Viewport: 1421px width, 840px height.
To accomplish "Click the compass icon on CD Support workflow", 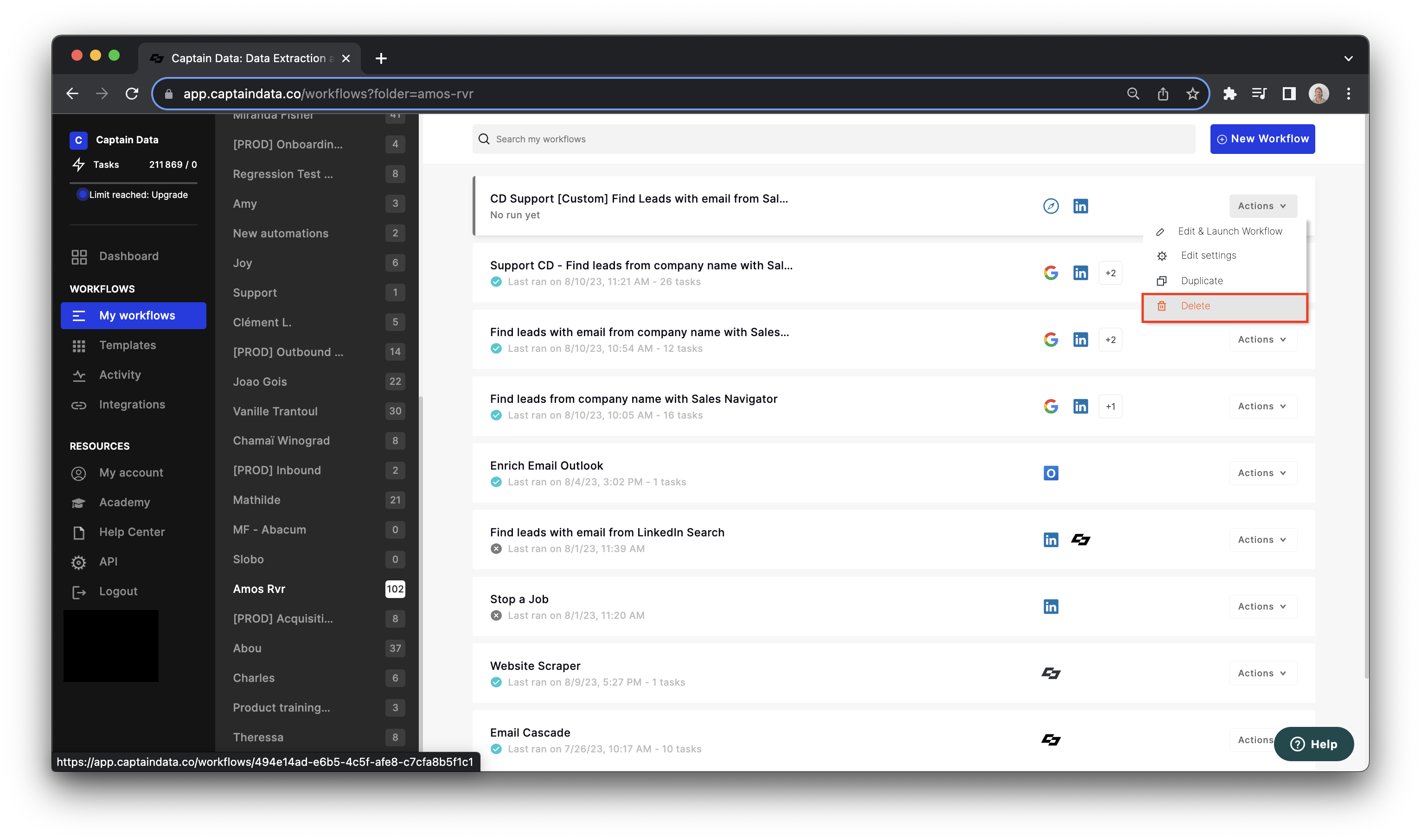I will point(1051,206).
